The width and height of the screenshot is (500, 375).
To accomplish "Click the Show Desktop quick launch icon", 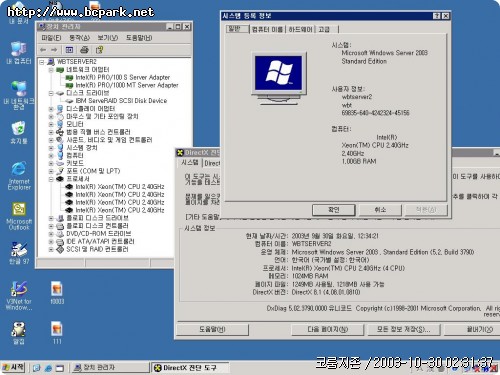I will coord(59,368).
